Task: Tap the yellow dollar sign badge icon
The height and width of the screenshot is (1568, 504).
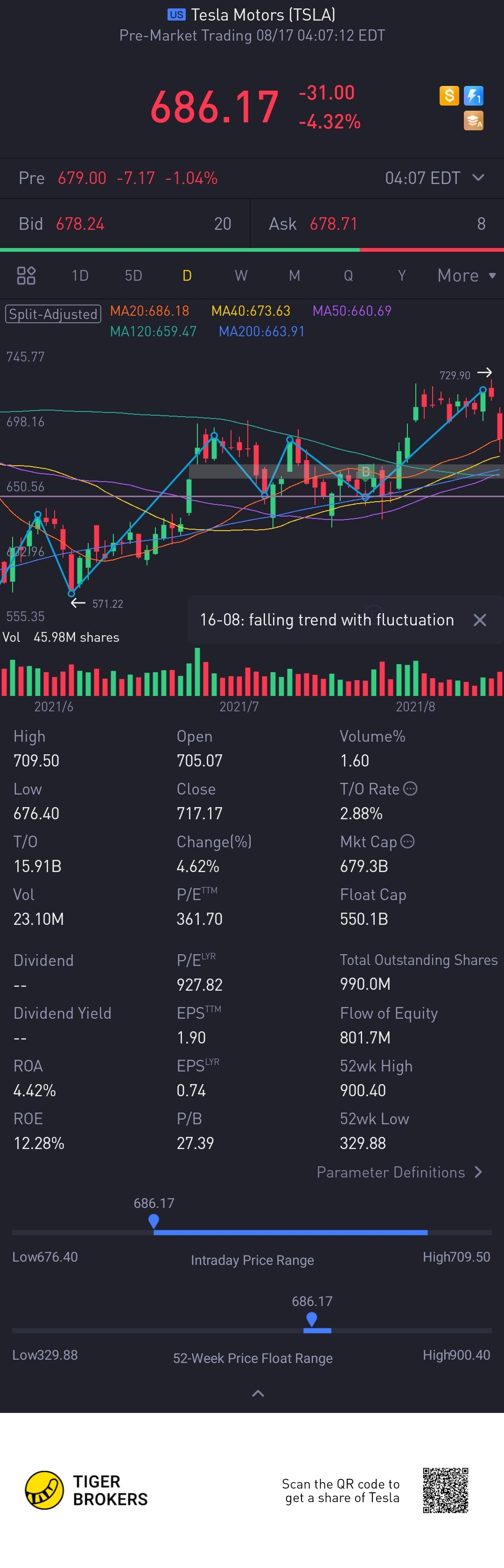Action: (x=448, y=96)
